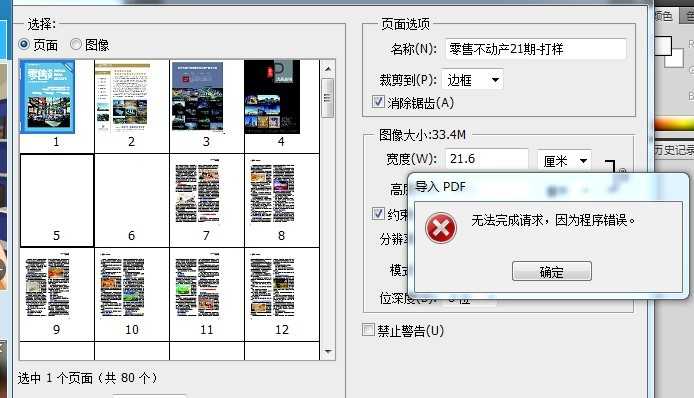
Task: Select the 图像 radio button
Action: point(76,44)
